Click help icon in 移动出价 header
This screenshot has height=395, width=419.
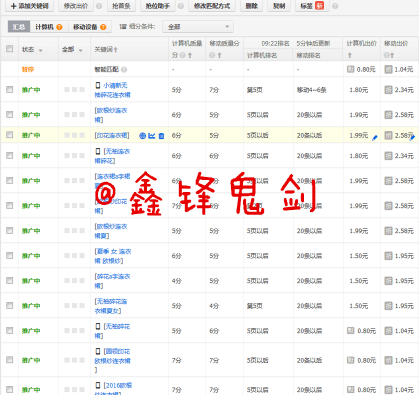[386, 55]
